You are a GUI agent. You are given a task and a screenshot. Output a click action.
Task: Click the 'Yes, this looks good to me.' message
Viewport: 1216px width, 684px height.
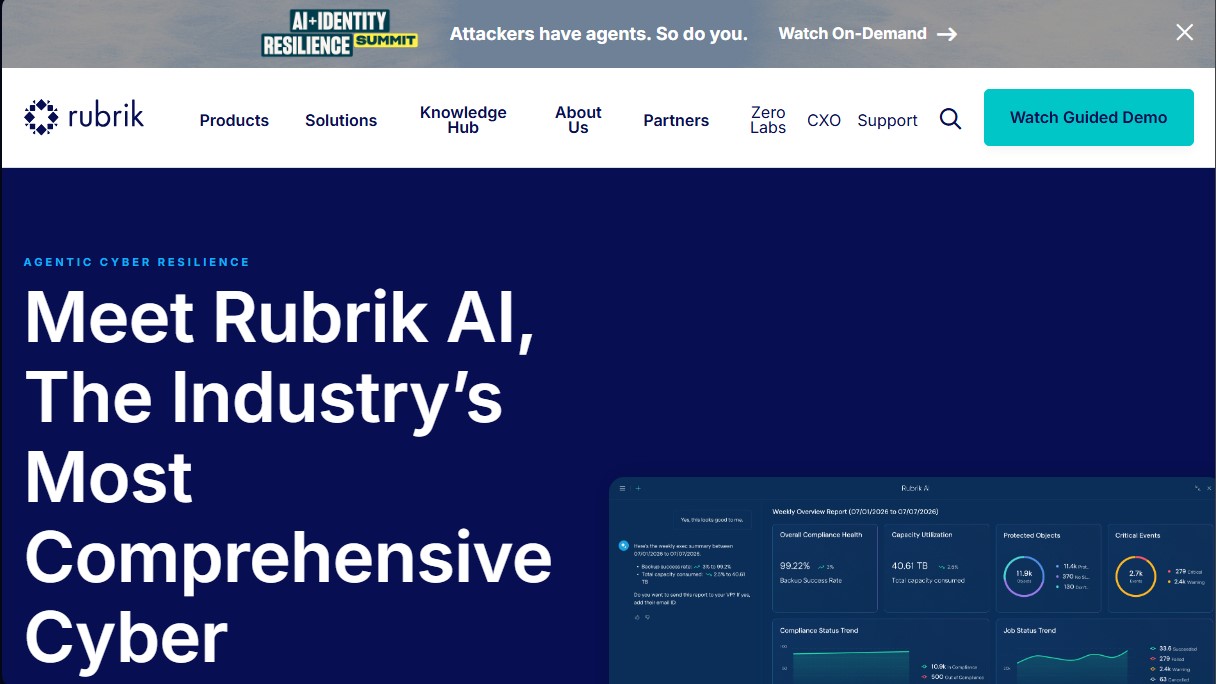click(712, 520)
